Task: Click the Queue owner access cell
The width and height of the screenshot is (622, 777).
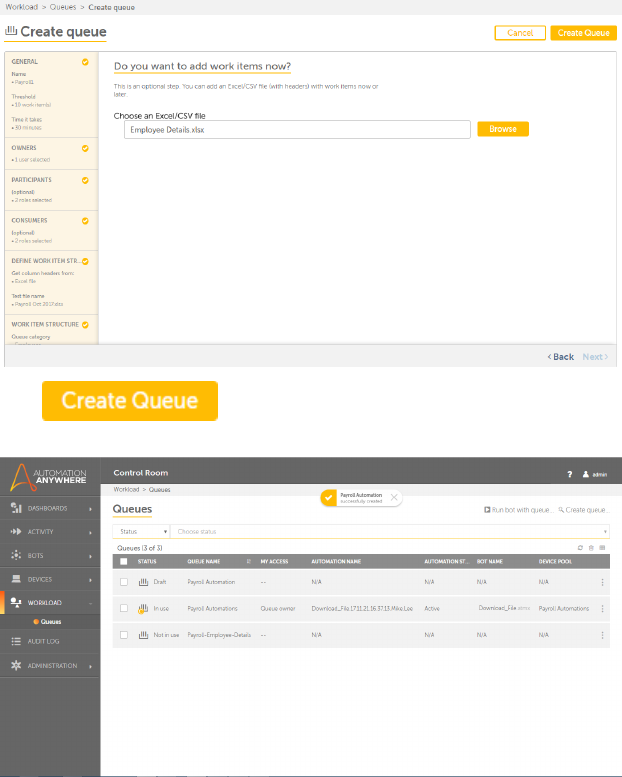Action: (x=278, y=609)
